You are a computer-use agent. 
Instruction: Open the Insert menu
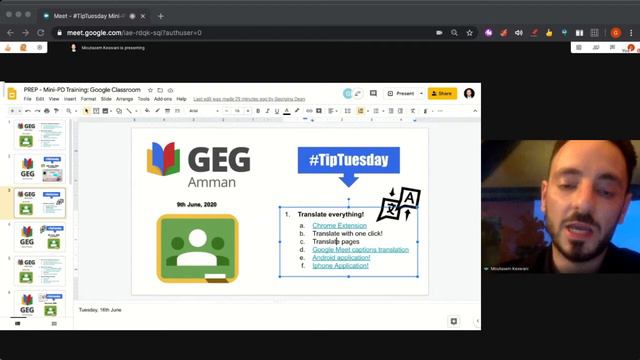pos(70,99)
